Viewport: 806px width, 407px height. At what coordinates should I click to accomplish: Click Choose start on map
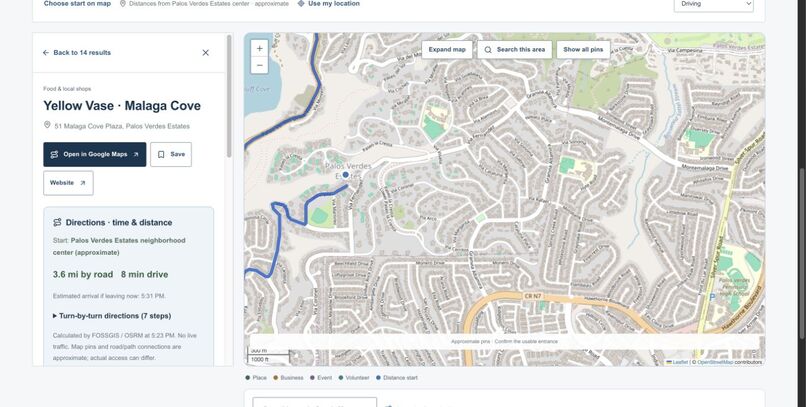click(x=77, y=4)
